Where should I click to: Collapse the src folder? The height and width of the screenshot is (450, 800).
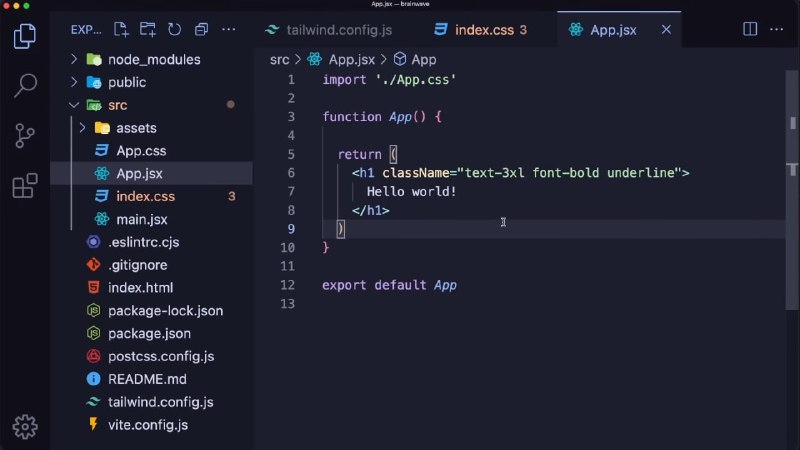(151, 105)
